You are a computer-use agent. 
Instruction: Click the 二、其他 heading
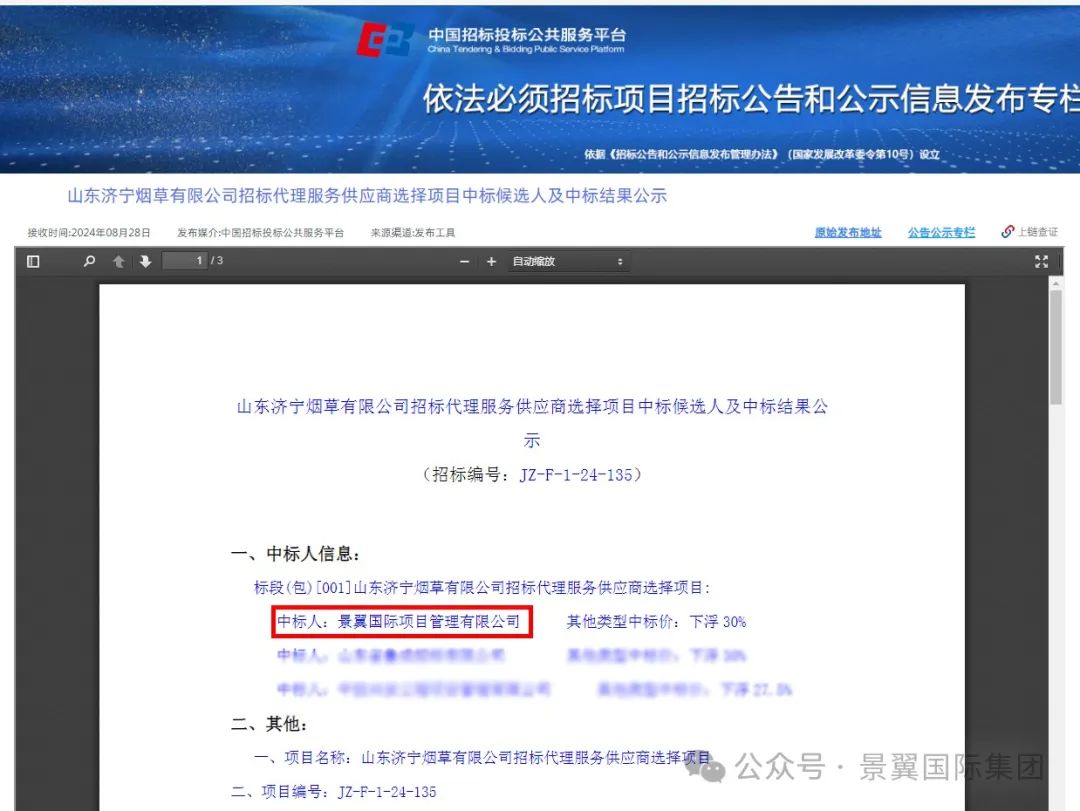pos(269,724)
